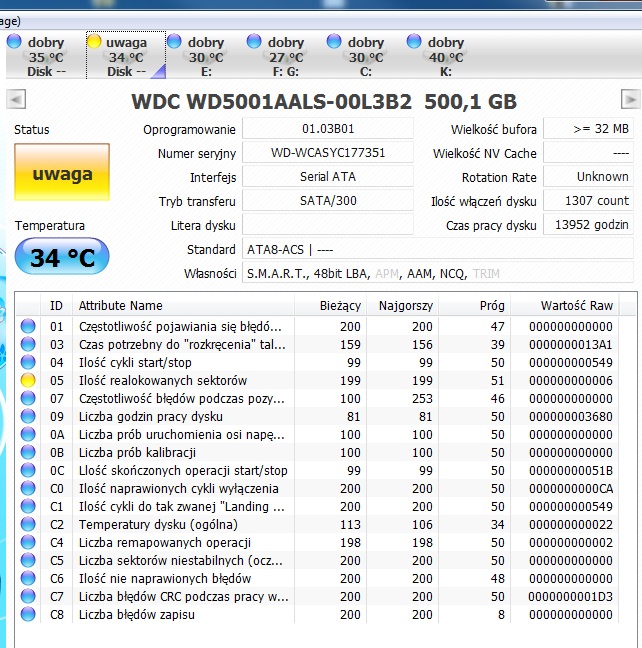
Task: Click the status icon of attribute 07
Action: click(28, 398)
